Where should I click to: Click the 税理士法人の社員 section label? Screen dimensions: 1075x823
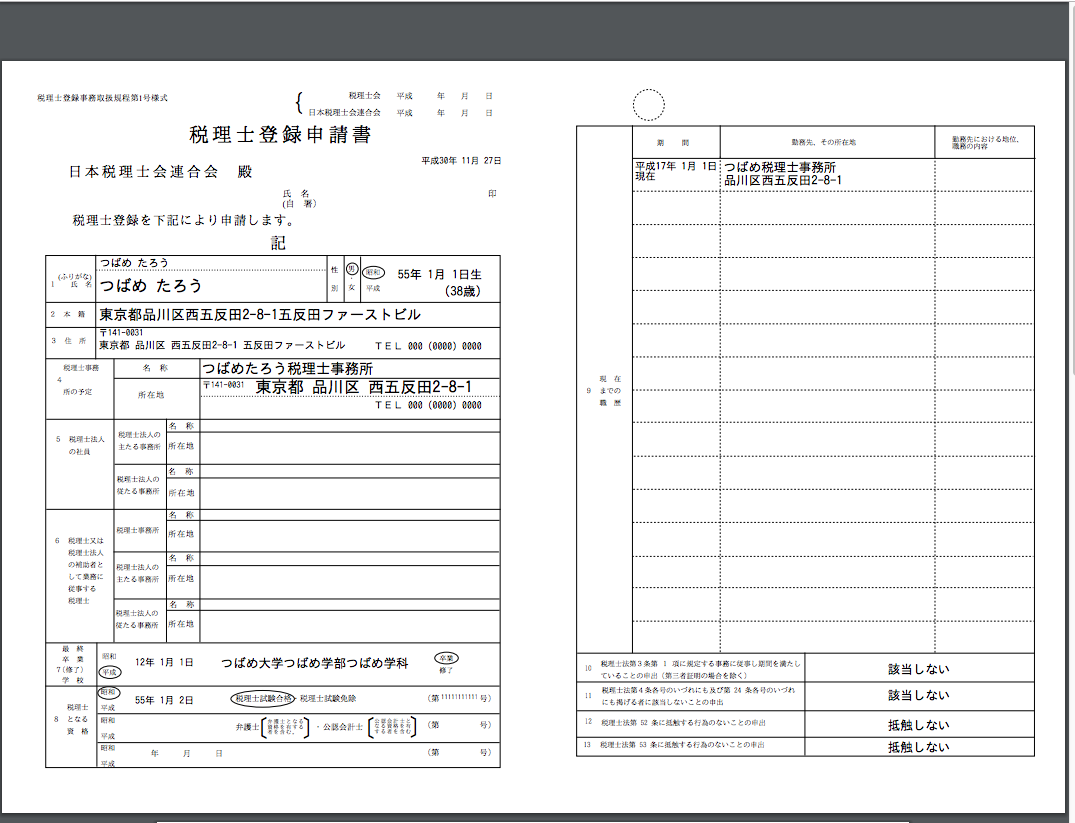pos(80,445)
